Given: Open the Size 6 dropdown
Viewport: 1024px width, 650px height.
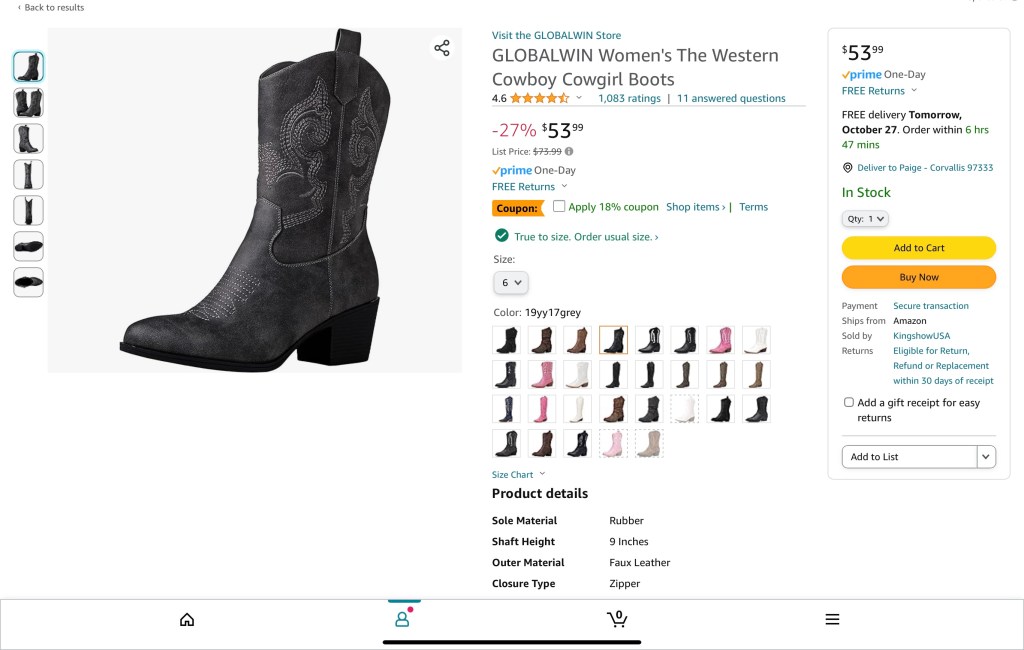Looking at the screenshot, I should [511, 283].
